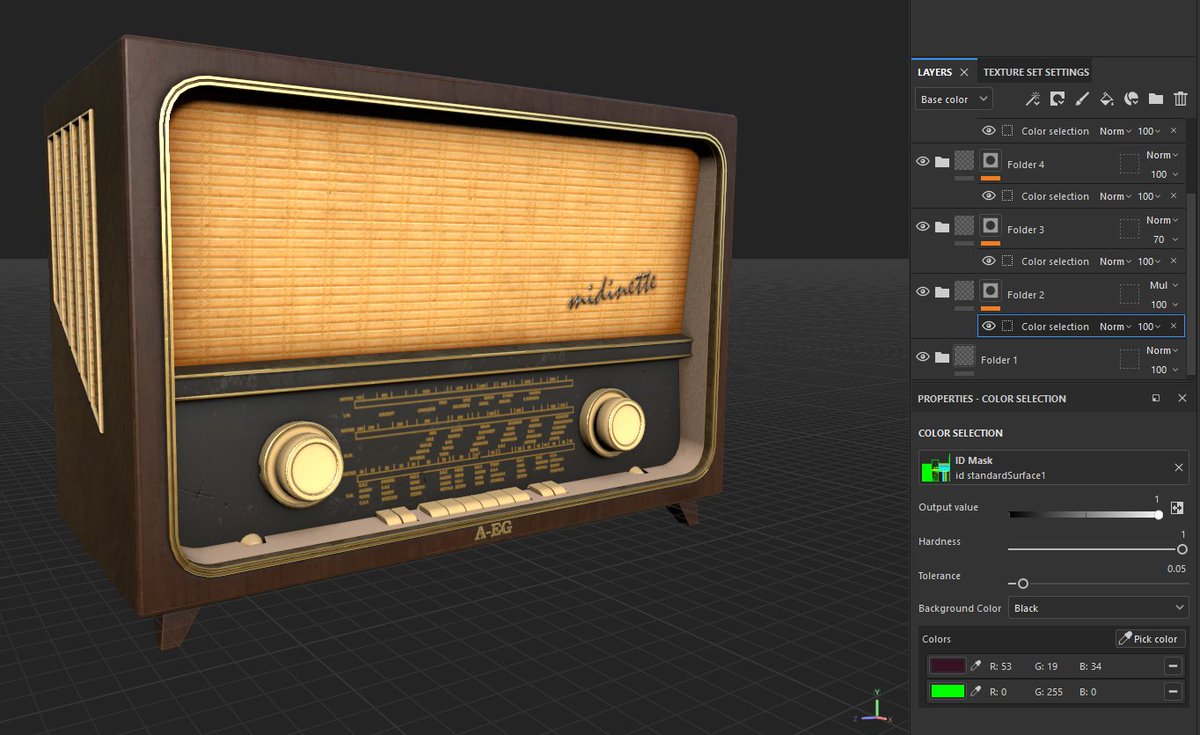Click the Tolerance slider handle
The width and height of the screenshot is (1200, 735).
point(1022,583)
